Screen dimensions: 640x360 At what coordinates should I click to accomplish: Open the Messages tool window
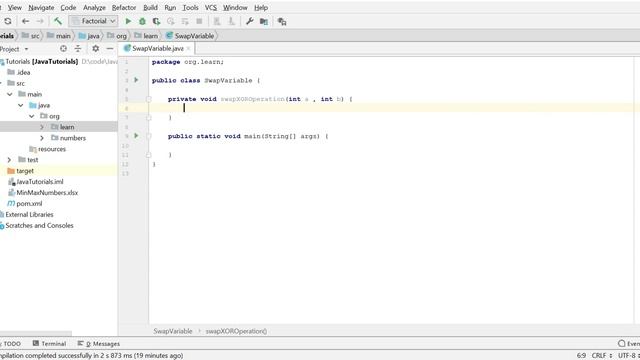click(x=99, y=344)
